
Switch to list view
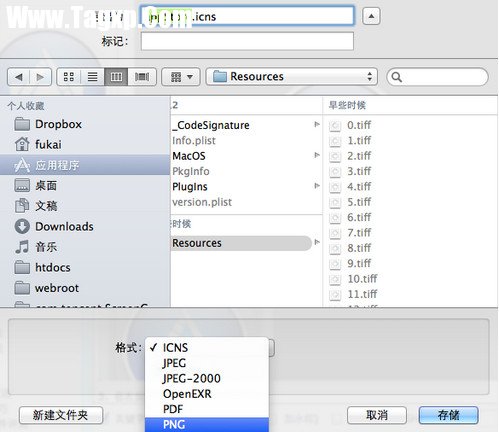coord(92,77)
